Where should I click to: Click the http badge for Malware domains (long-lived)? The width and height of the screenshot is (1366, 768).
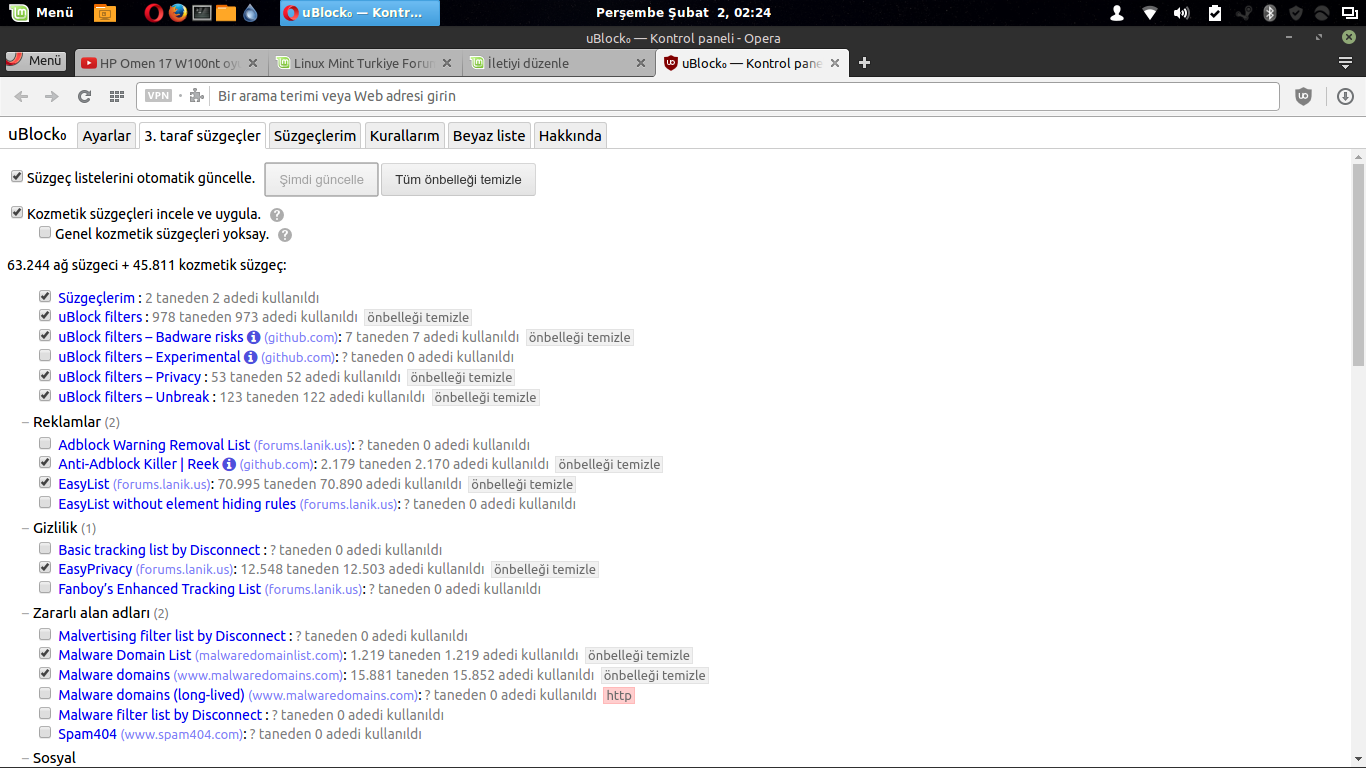point(619,695)
